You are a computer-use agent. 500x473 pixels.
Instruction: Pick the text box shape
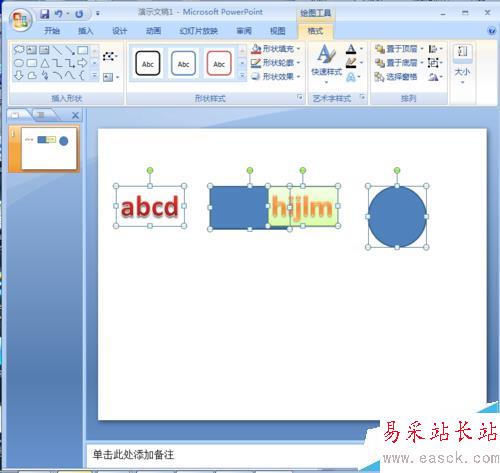[32, 50]
